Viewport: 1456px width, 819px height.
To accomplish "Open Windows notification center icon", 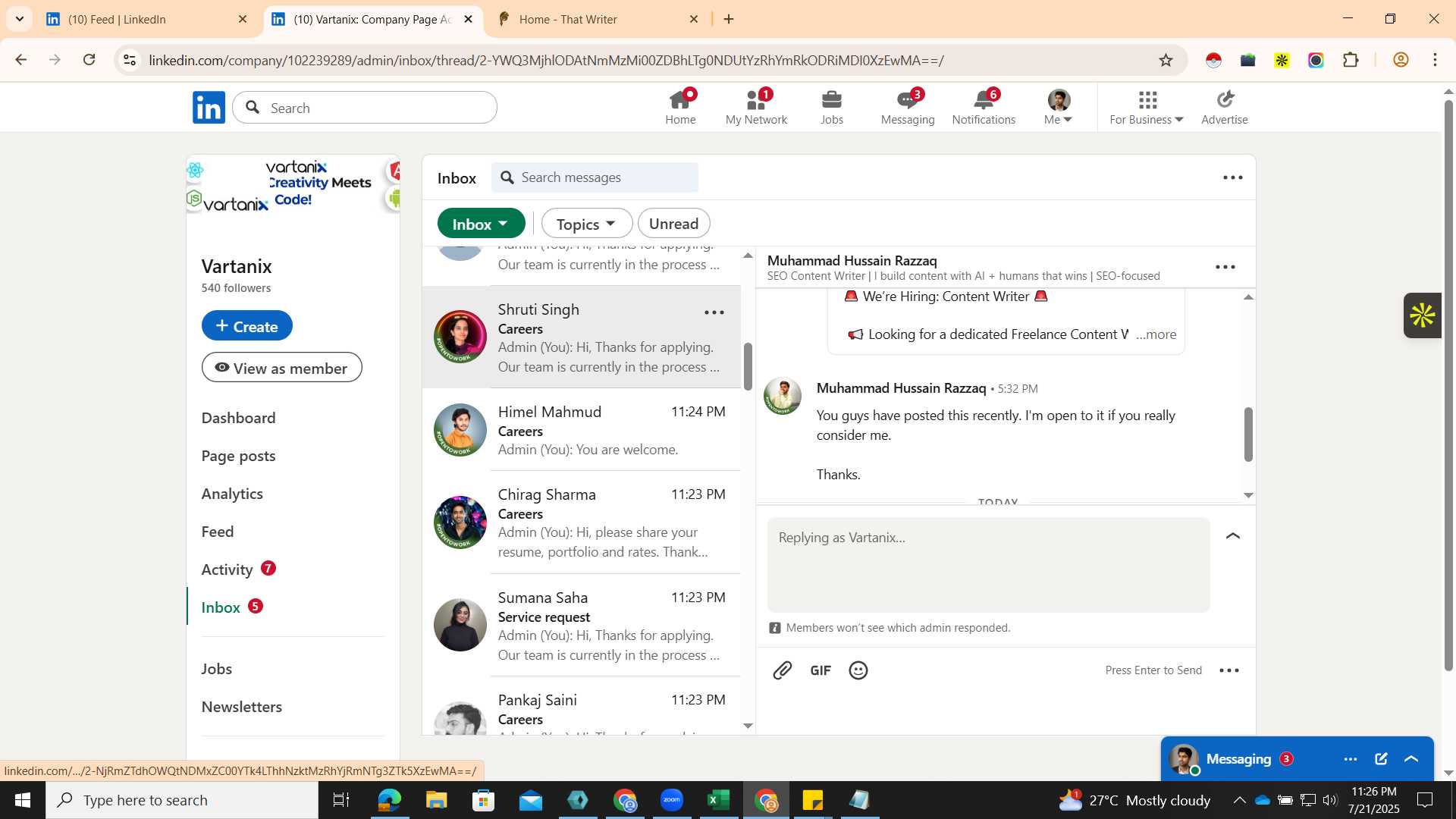I will point(1425,800).
